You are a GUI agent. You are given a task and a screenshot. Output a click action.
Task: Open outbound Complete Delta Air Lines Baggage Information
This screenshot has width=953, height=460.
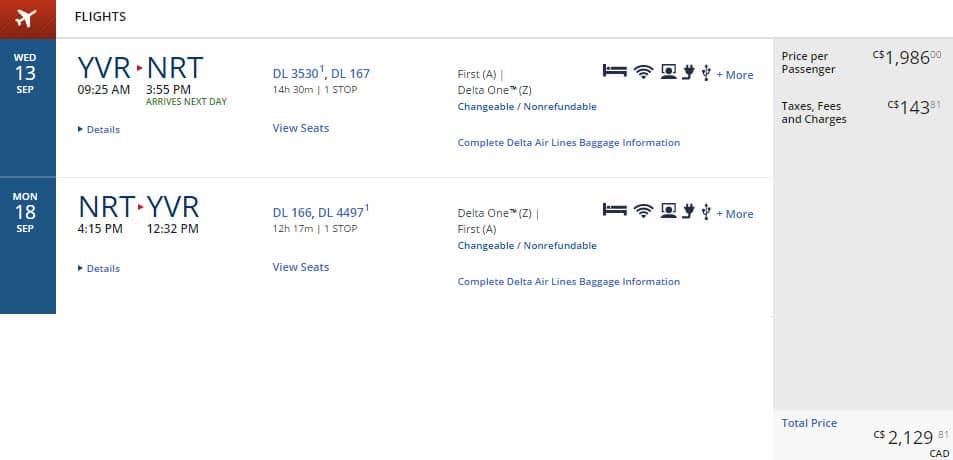click(568, 143)
